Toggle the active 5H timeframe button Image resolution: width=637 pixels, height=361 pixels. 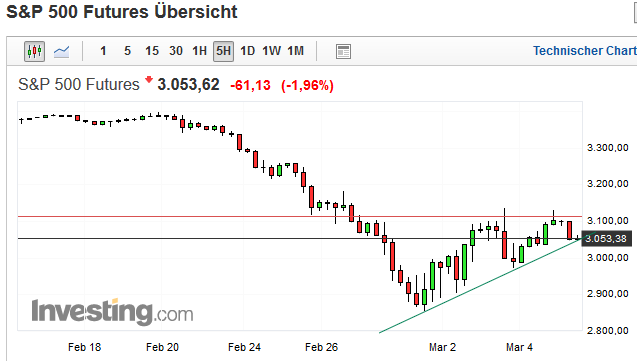[x=223, y=51]
